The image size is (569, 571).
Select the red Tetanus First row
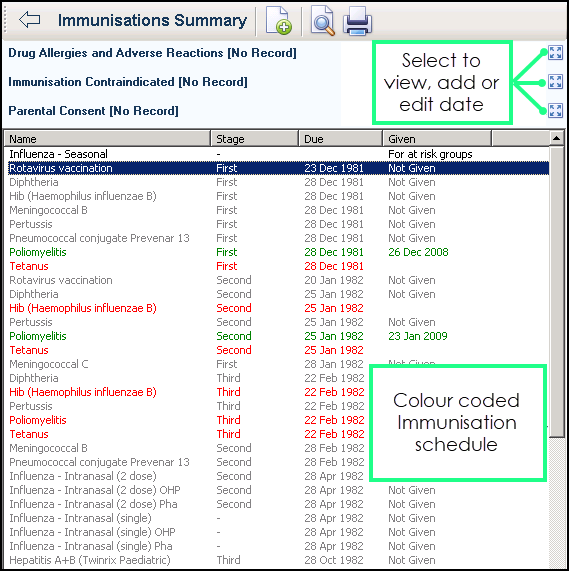point(277,266)
